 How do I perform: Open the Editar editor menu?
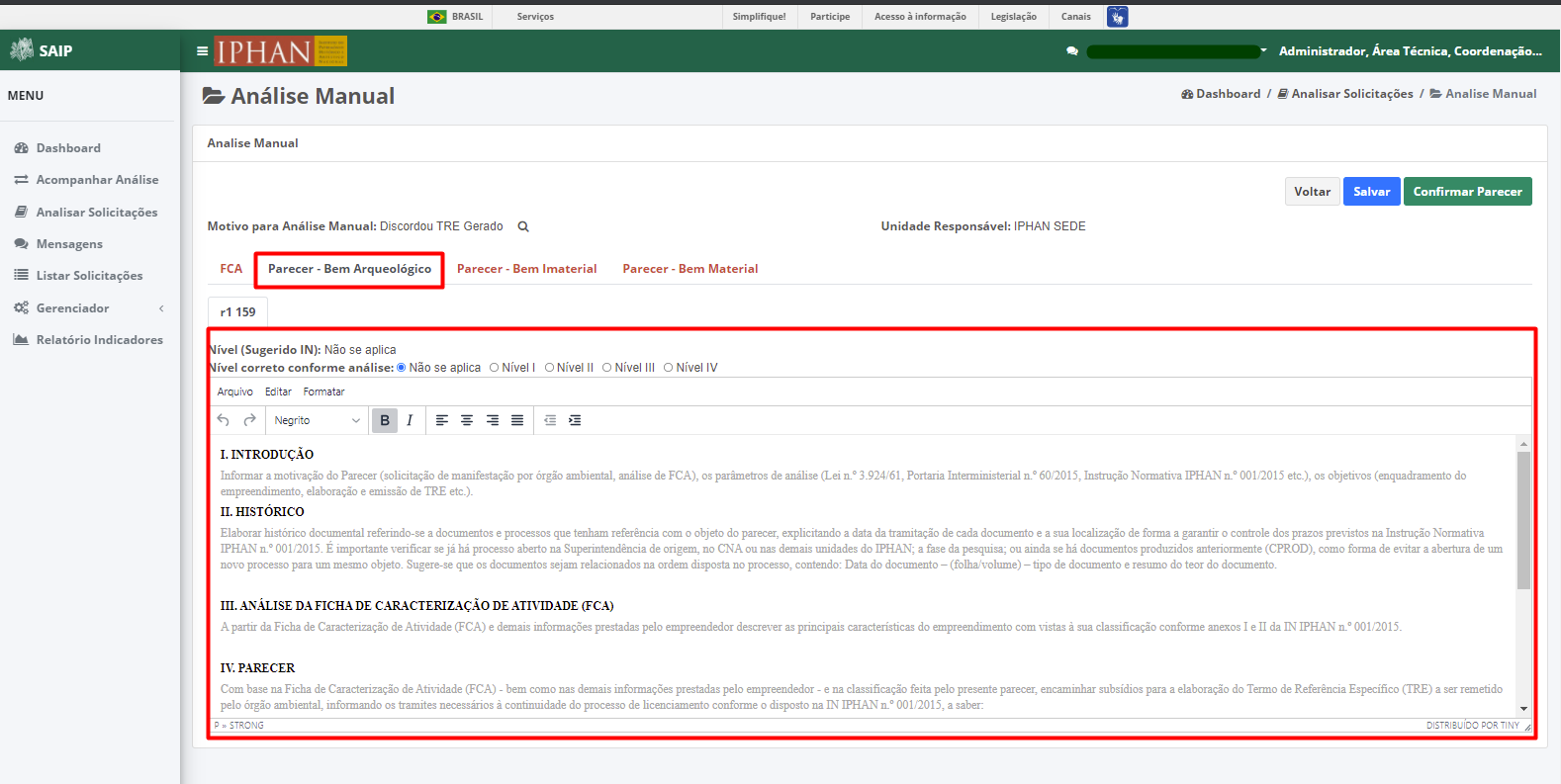click(278, 392)
